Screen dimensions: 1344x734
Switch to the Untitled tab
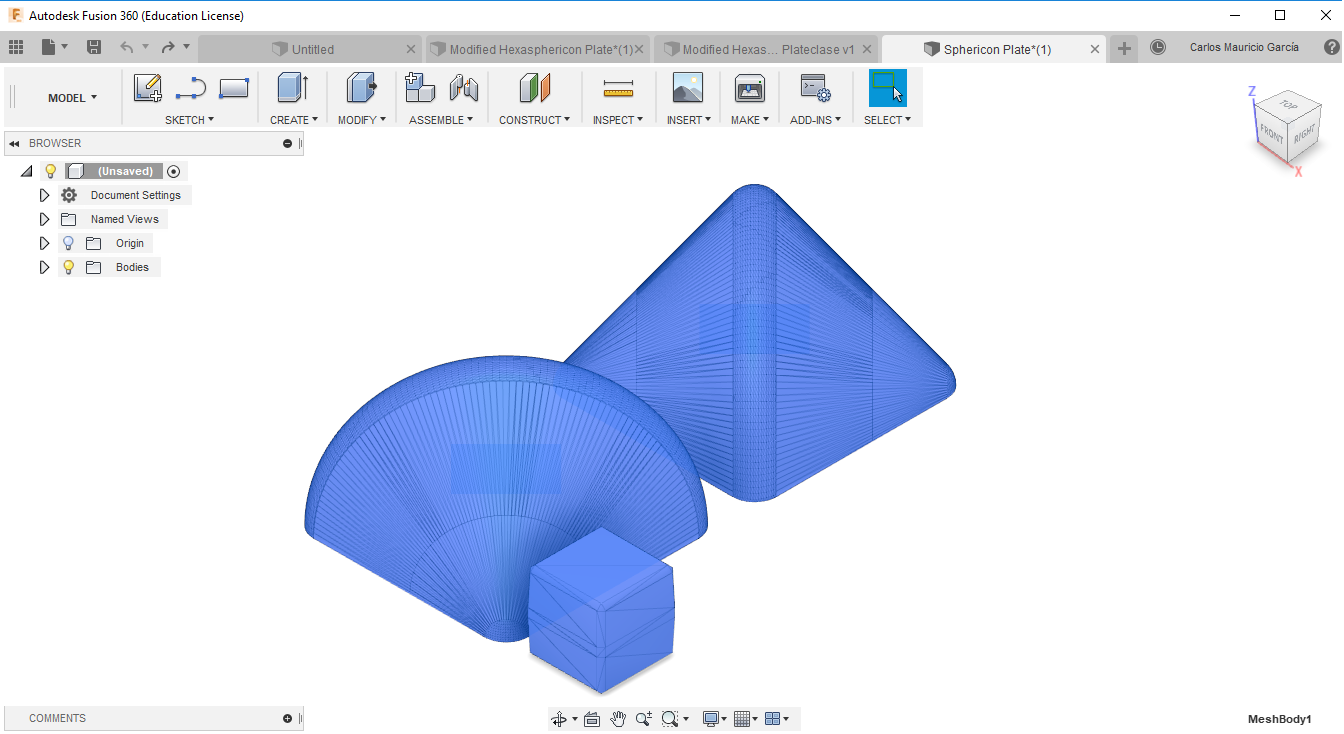[x=311, y=49]
